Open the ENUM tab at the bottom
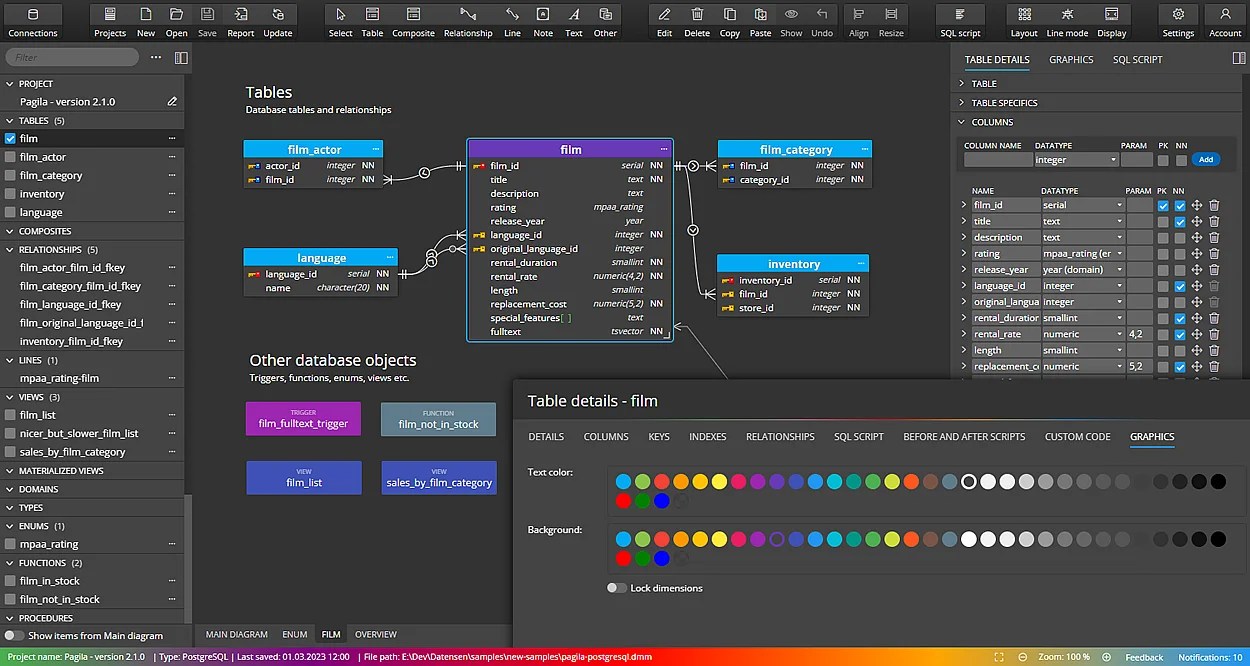1250x666 pixels. click(x=295, y=634)
